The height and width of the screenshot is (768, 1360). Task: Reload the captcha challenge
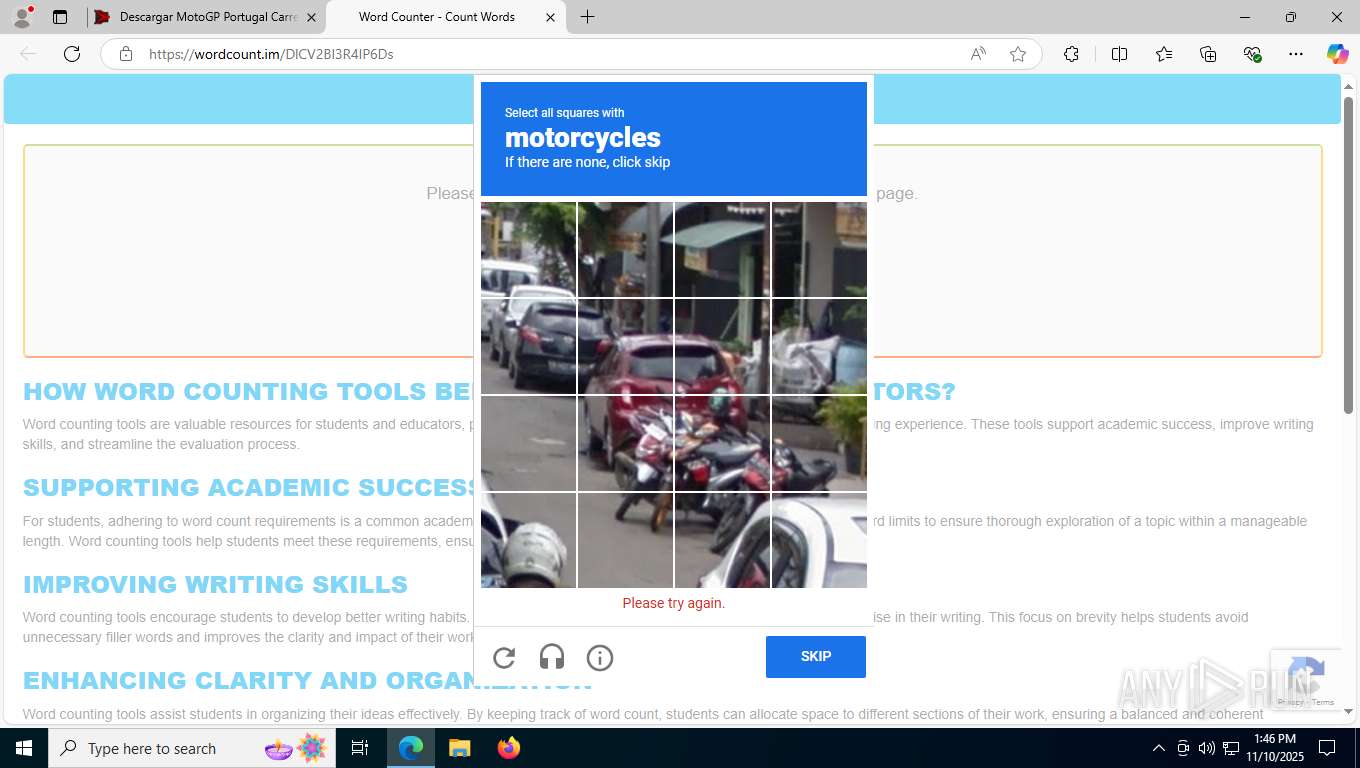(504, 657)
